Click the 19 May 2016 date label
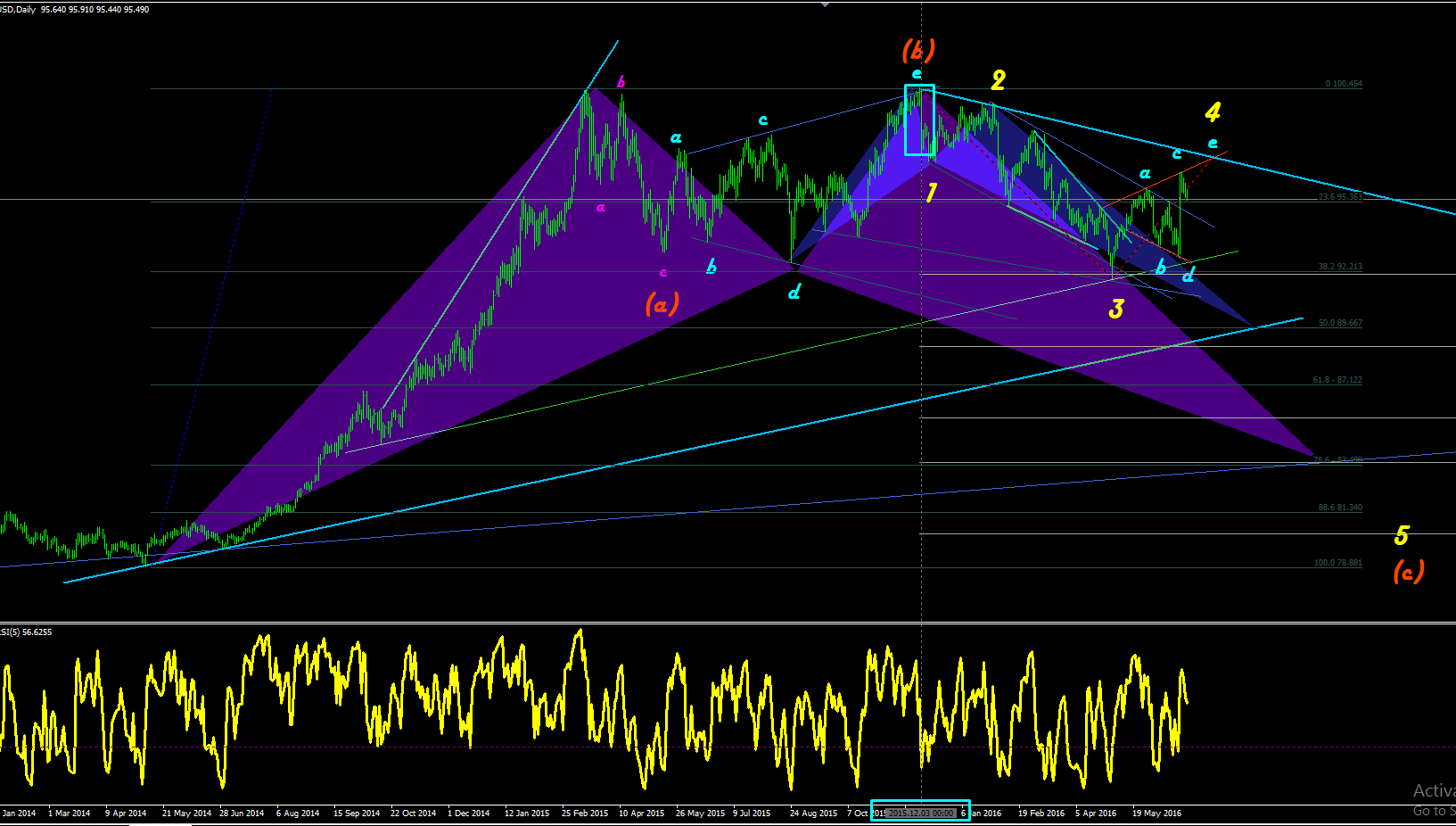The width and height of the screenshot is (1456, 826). pyautogui.click(x=1157, y=813)
